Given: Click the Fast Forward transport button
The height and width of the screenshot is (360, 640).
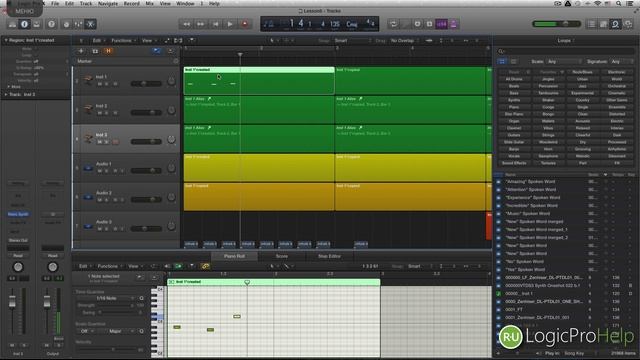Looking at the screenshot, I should tap(200, 24).
